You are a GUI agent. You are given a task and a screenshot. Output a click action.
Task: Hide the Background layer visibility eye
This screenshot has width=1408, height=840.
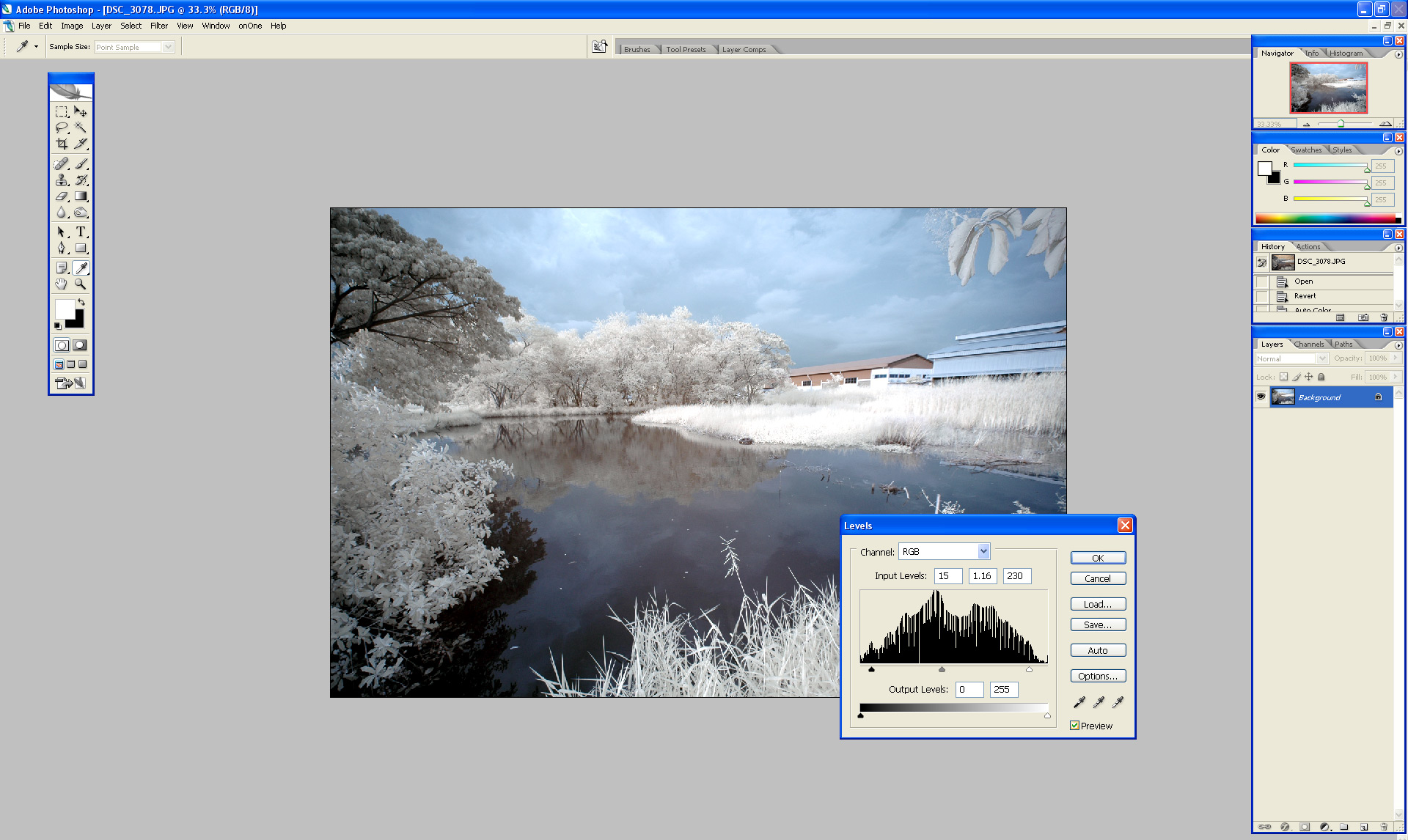[1261, 397]
